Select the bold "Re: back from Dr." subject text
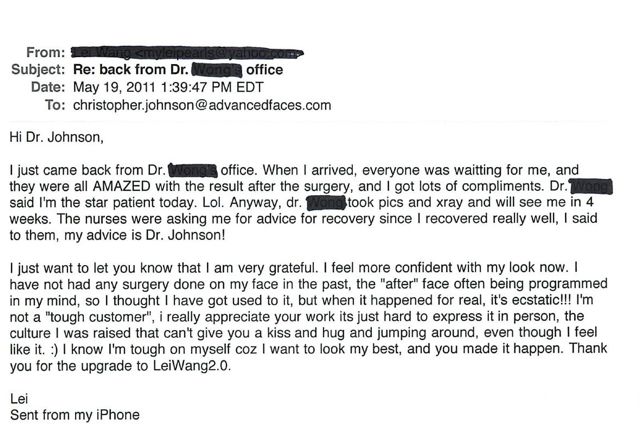Screen dimensions: 640x443 click(x=131, y=69)
